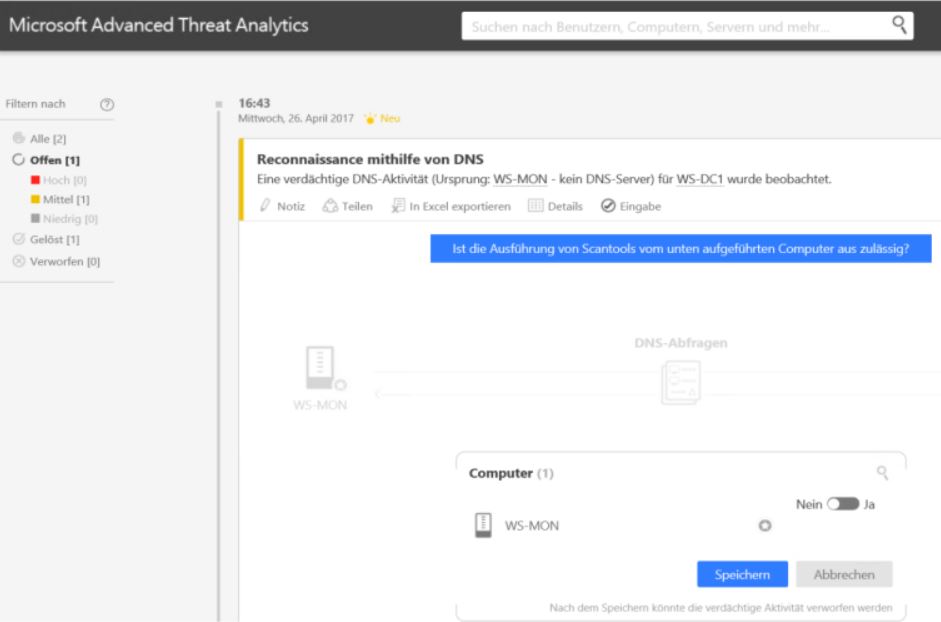Click Speichern to save

pos(742,575)
